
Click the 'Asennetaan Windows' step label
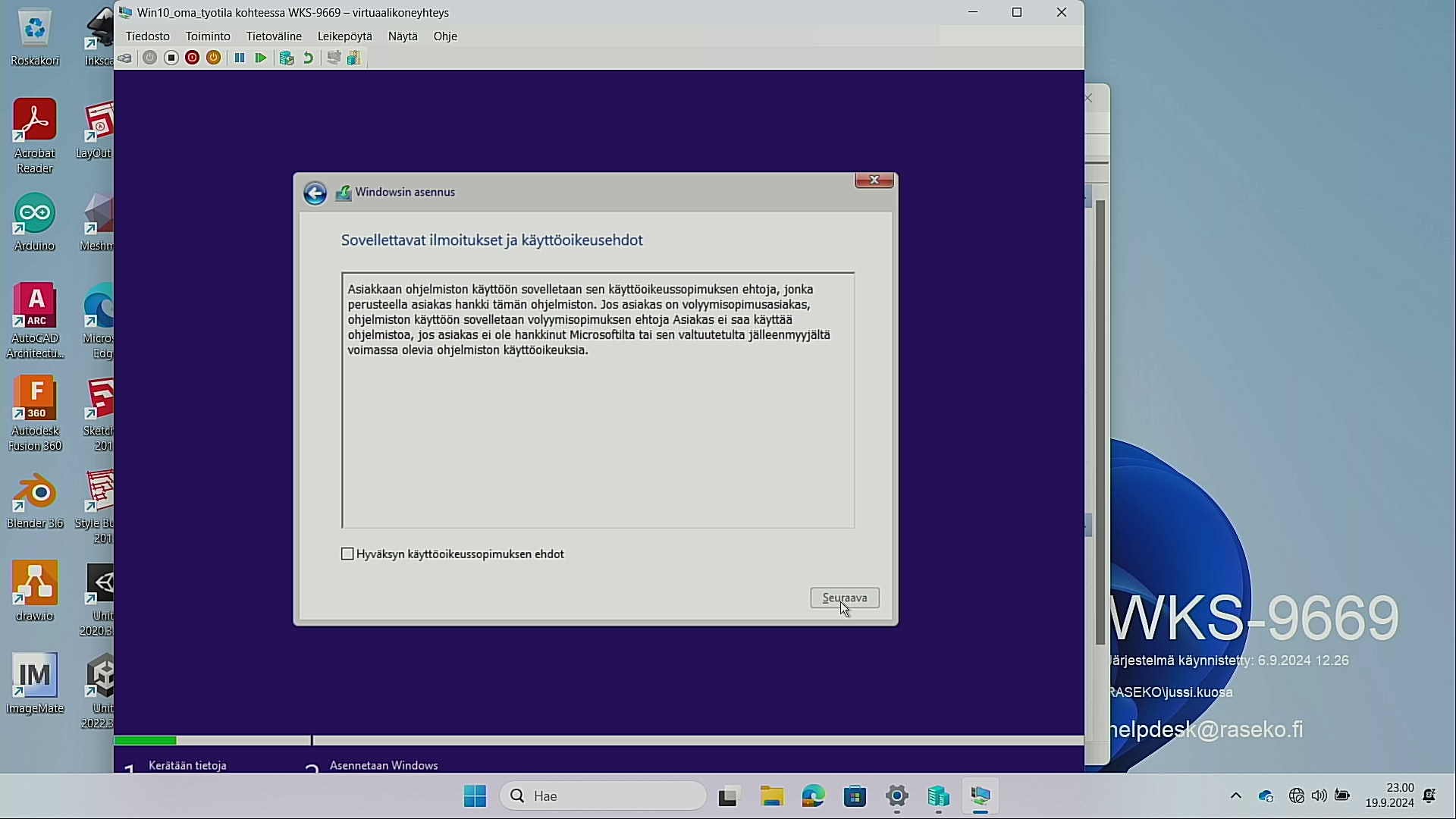pos(384,766)
